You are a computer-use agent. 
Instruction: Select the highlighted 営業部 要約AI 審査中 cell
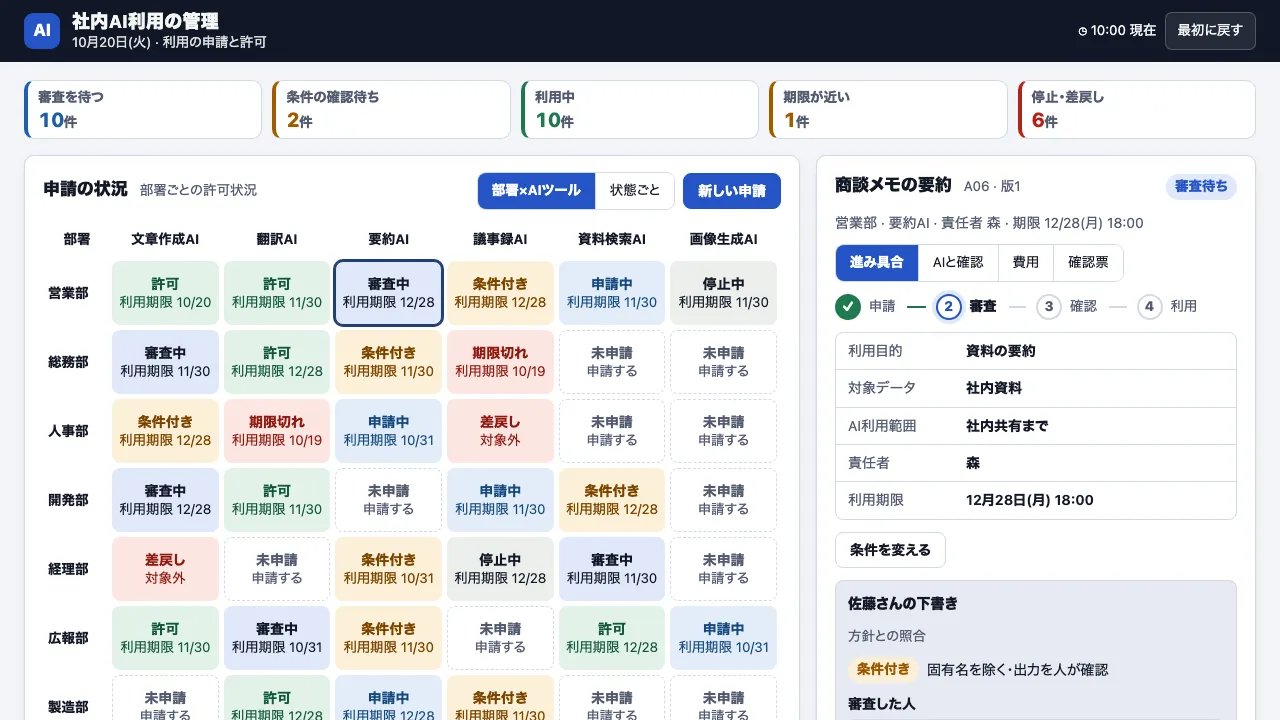pos(389,293)
